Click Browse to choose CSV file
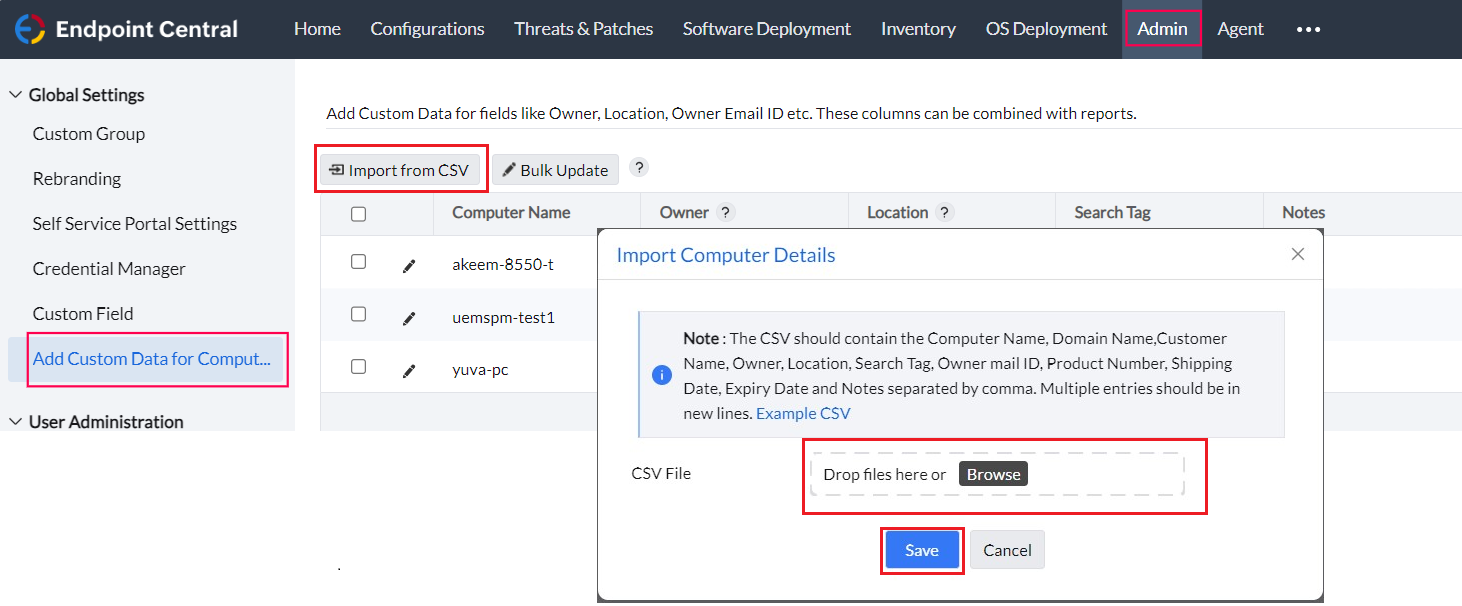 [x=993, y=474]
